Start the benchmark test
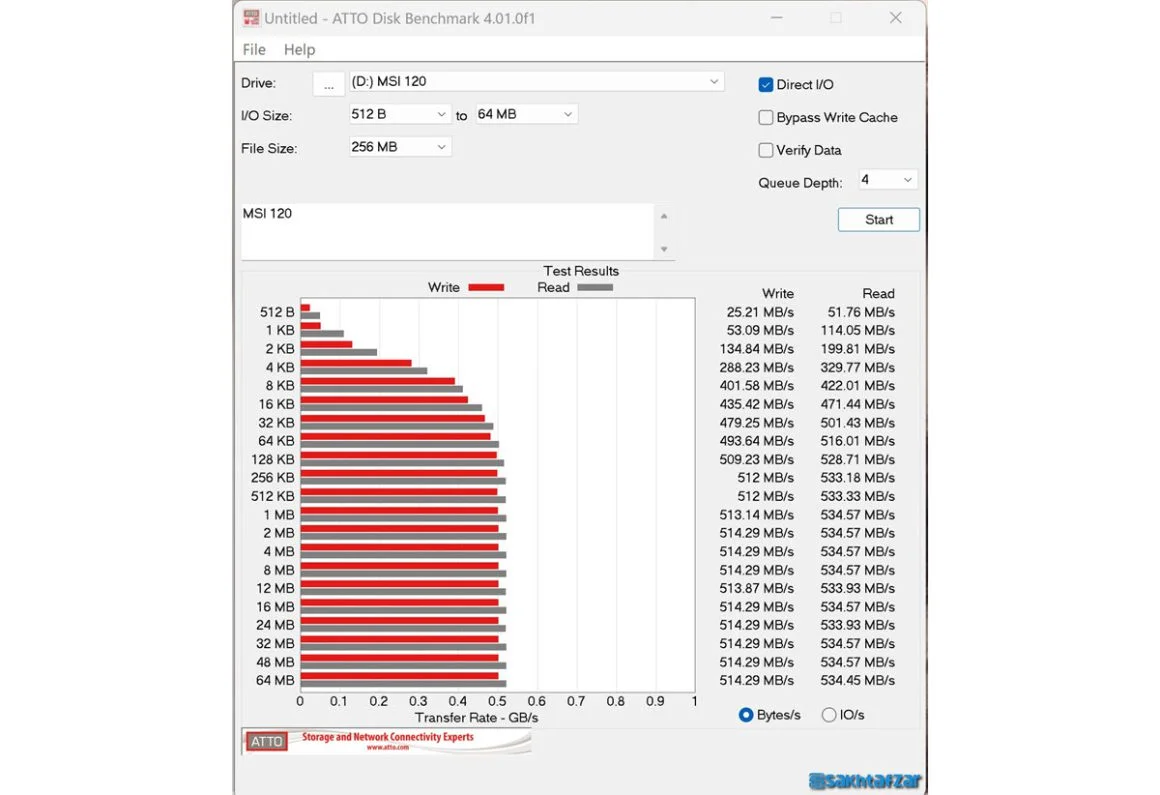This screenshot has width=1160, height=795. (879, 220)
